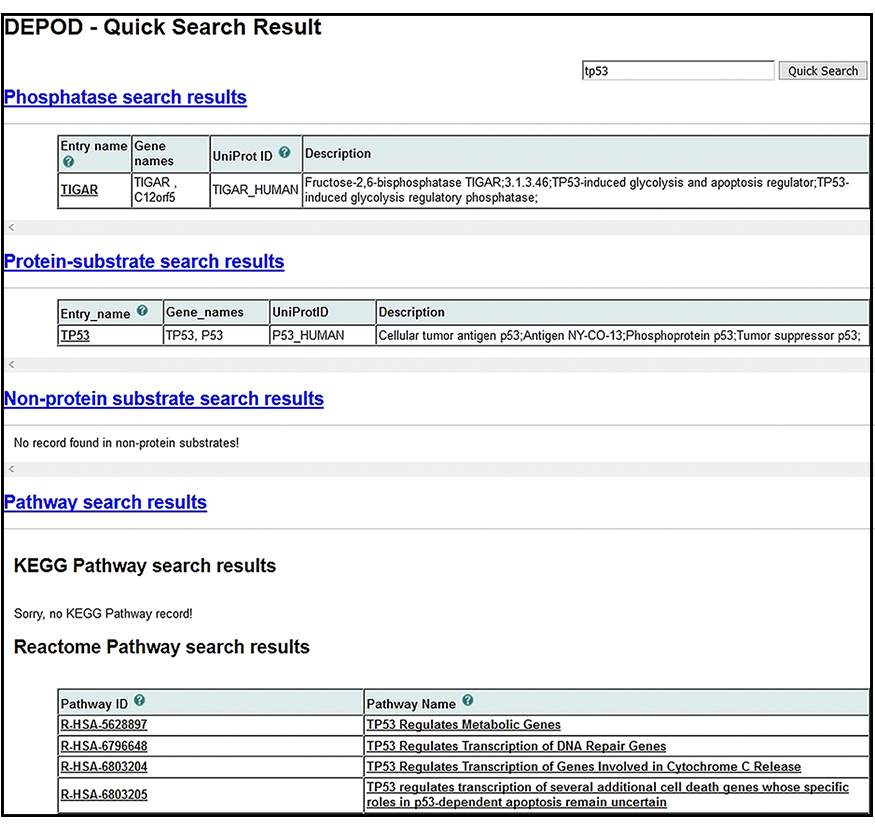Open the Pathway search results section
The height and width of the screenshot is (826, 875).
tap(105, 501)
